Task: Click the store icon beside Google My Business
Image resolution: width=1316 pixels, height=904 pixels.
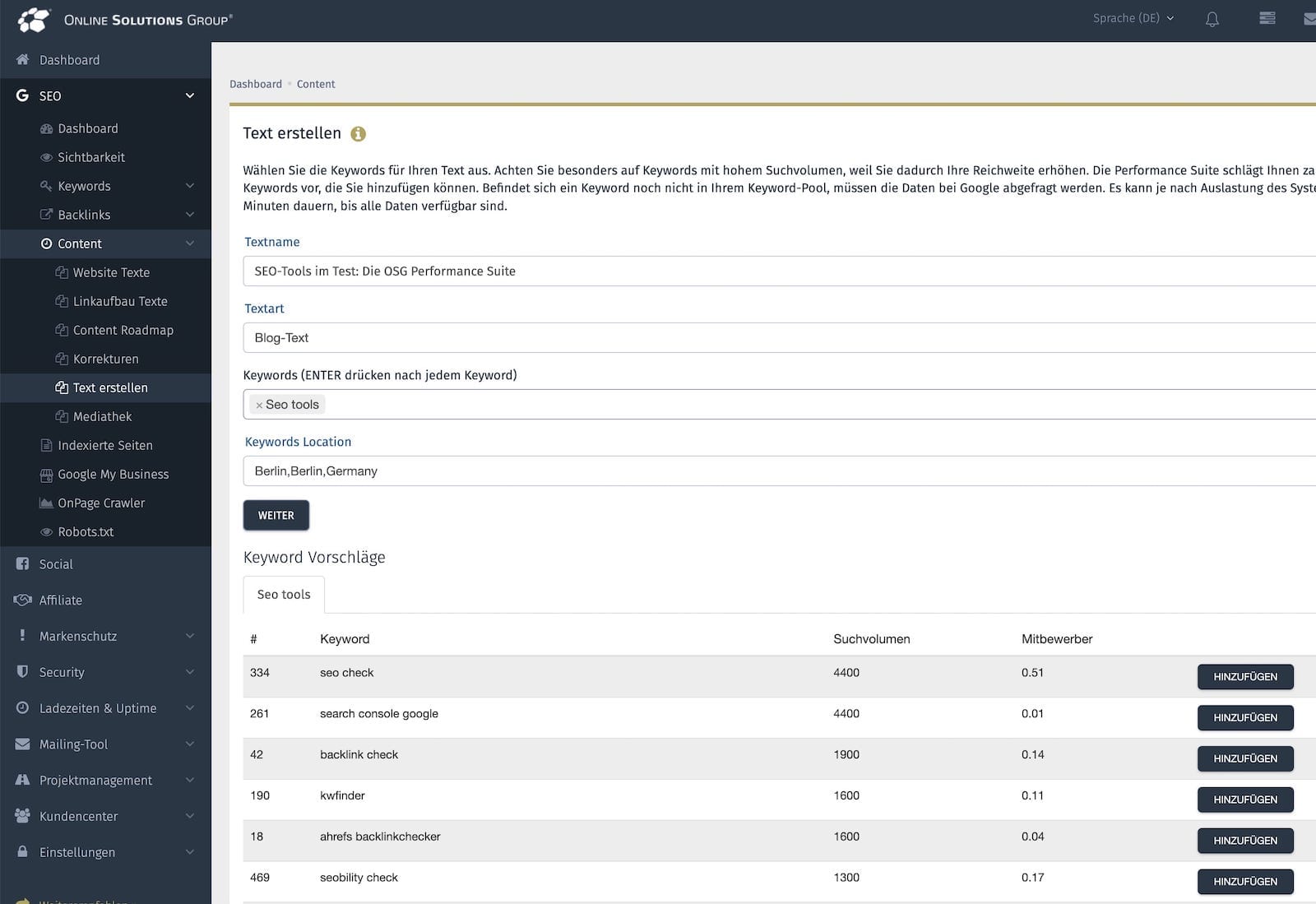Action: 46,475
